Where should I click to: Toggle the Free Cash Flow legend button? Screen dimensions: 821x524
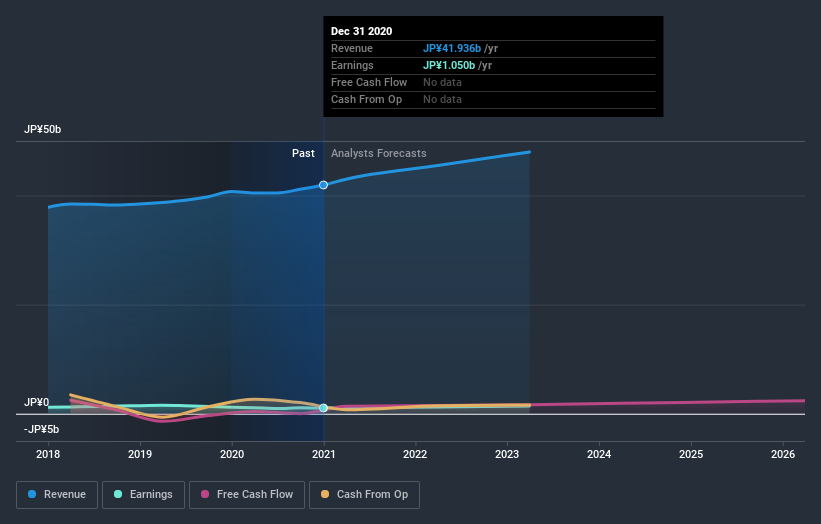pos(247,495)
